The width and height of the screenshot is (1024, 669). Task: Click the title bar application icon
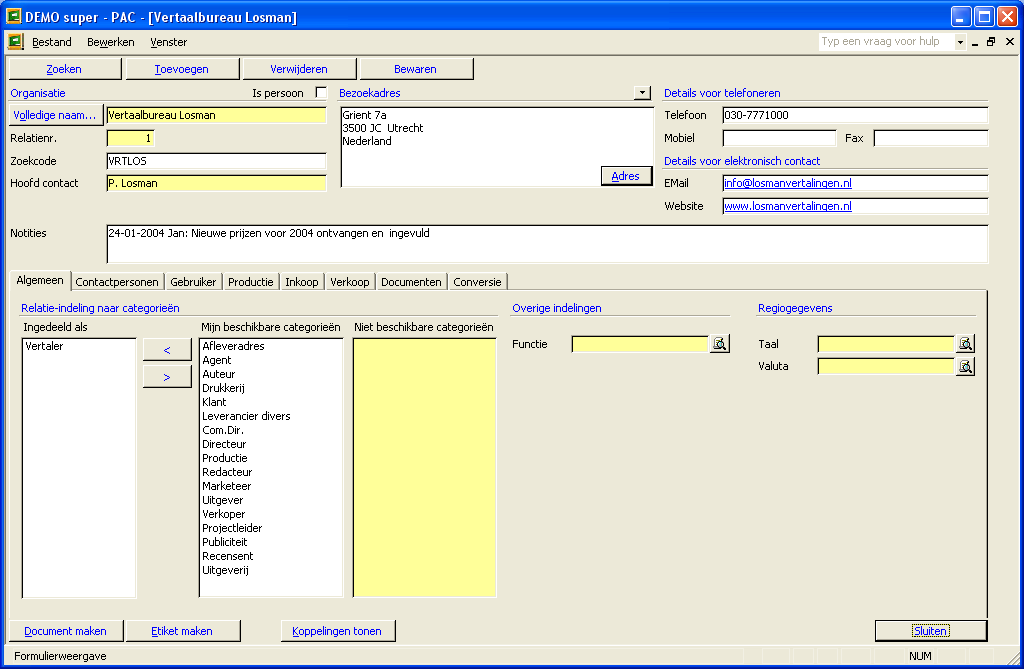[14, 16]
